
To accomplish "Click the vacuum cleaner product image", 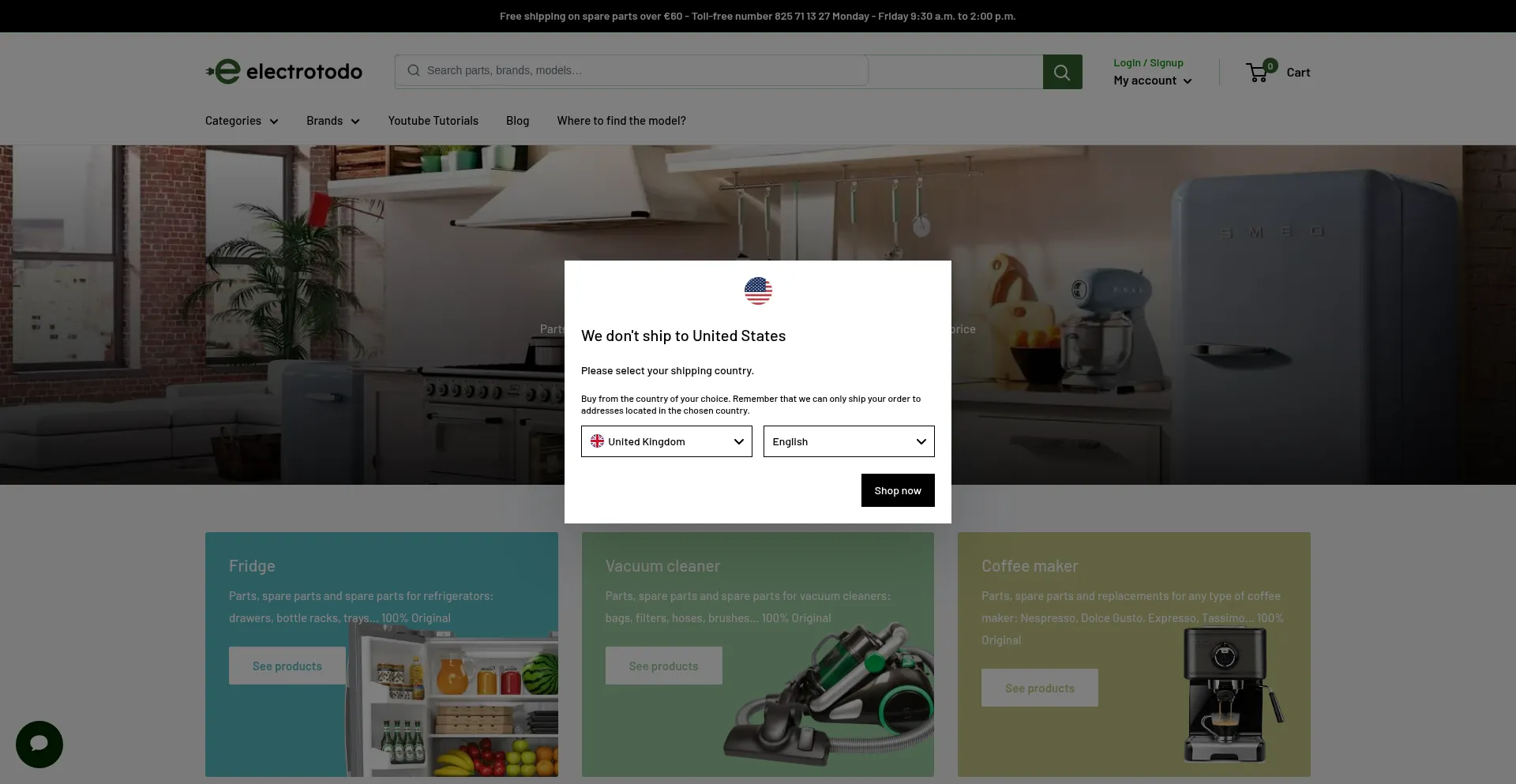I will (x=829, y=695).
